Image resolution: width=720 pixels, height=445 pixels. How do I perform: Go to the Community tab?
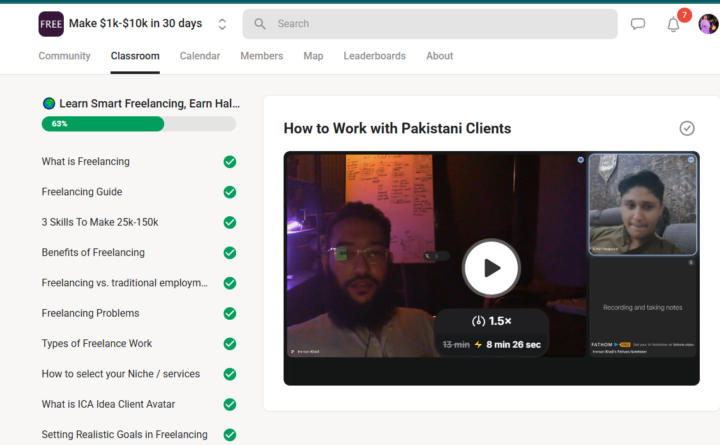[x=64, y=56]
